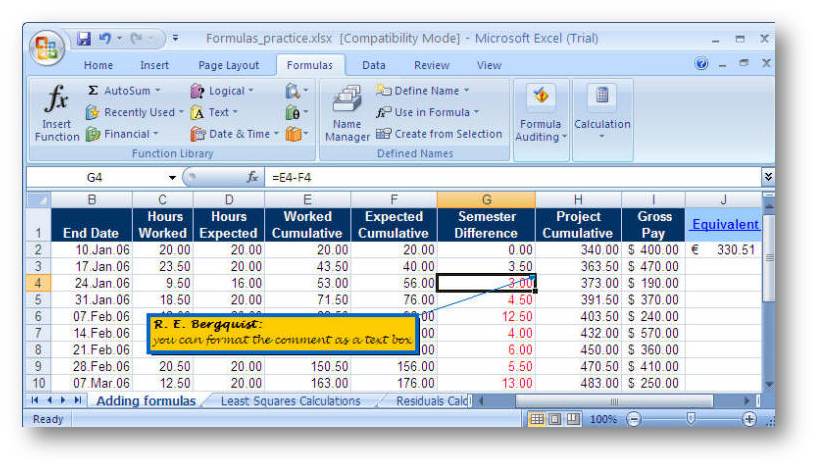Switch to Page Layout view in status bar
Image resolution: width=817 pixels, height=469 pixels.
556,419
